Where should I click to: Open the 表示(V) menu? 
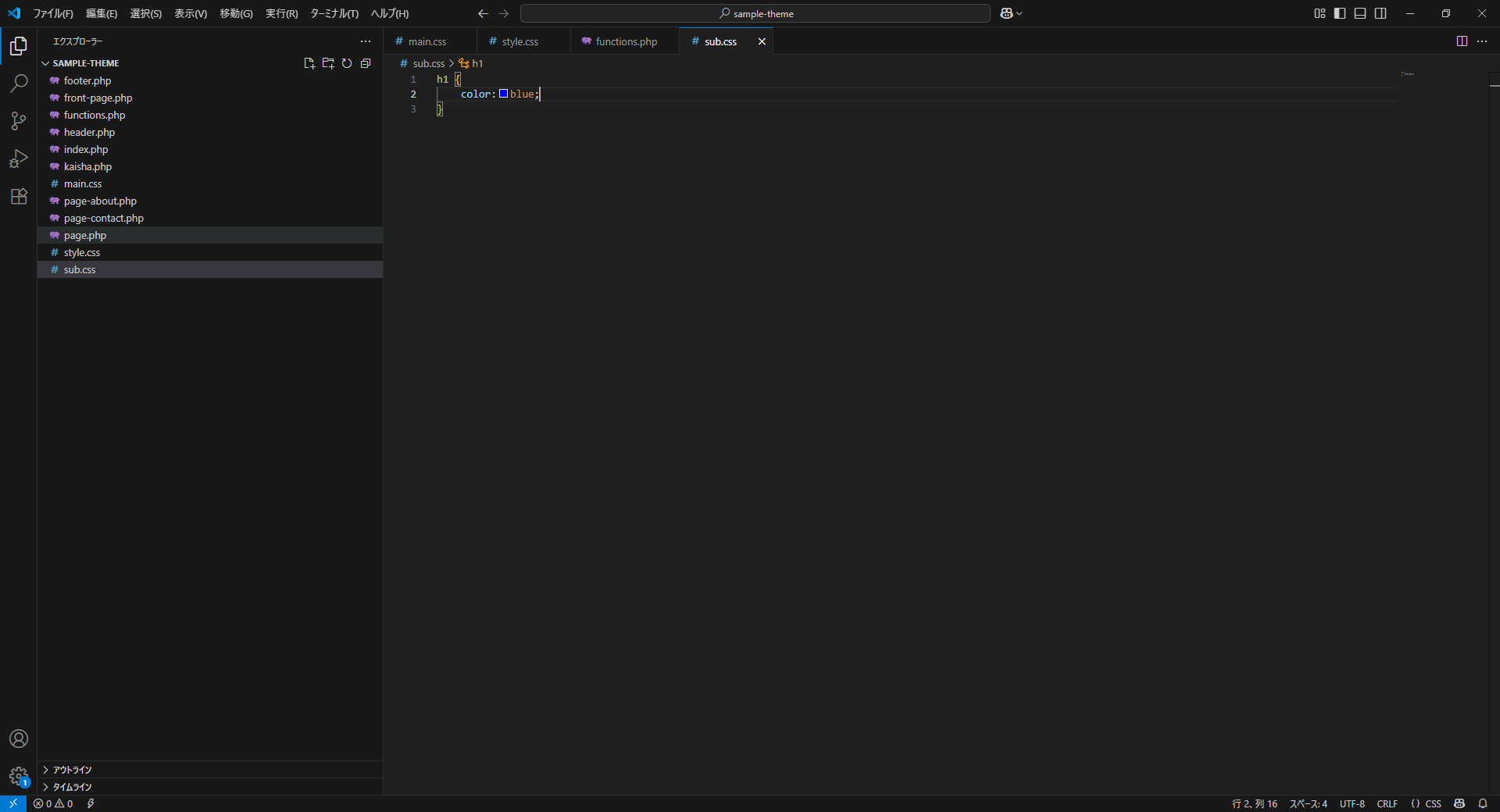coord(191,13)
